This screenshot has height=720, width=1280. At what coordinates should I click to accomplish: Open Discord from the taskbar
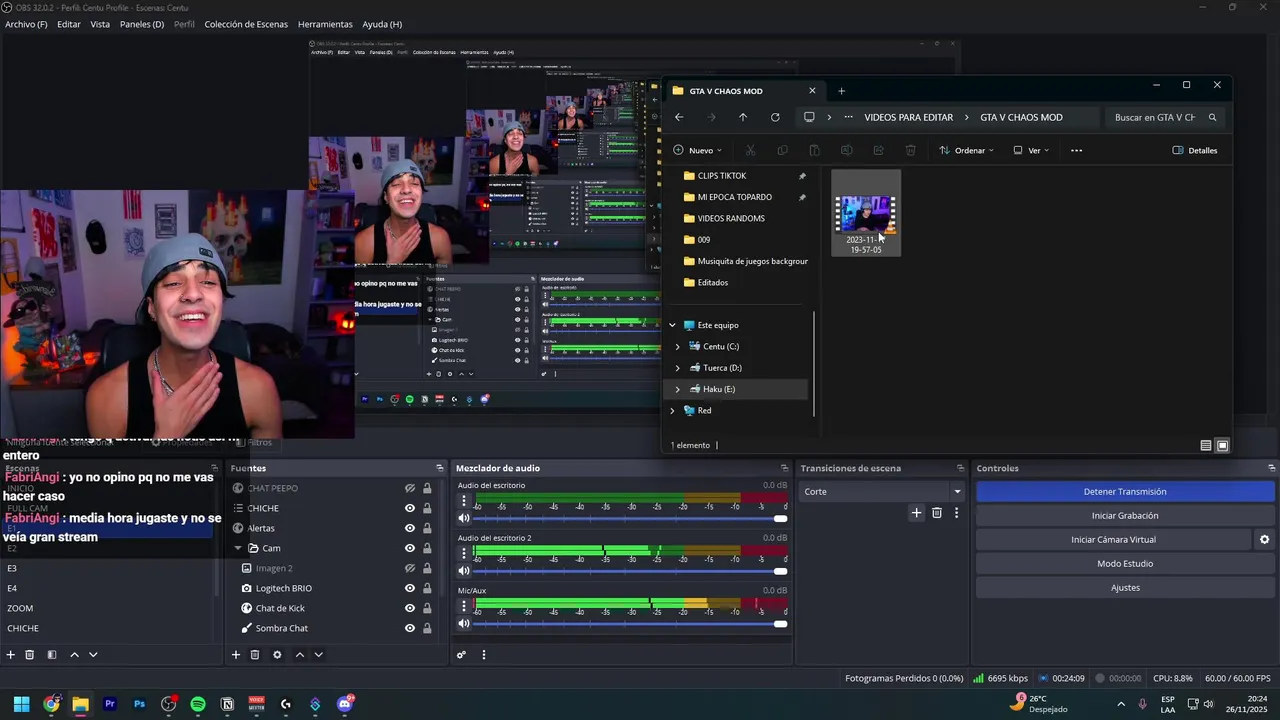(x=345, y=704)
